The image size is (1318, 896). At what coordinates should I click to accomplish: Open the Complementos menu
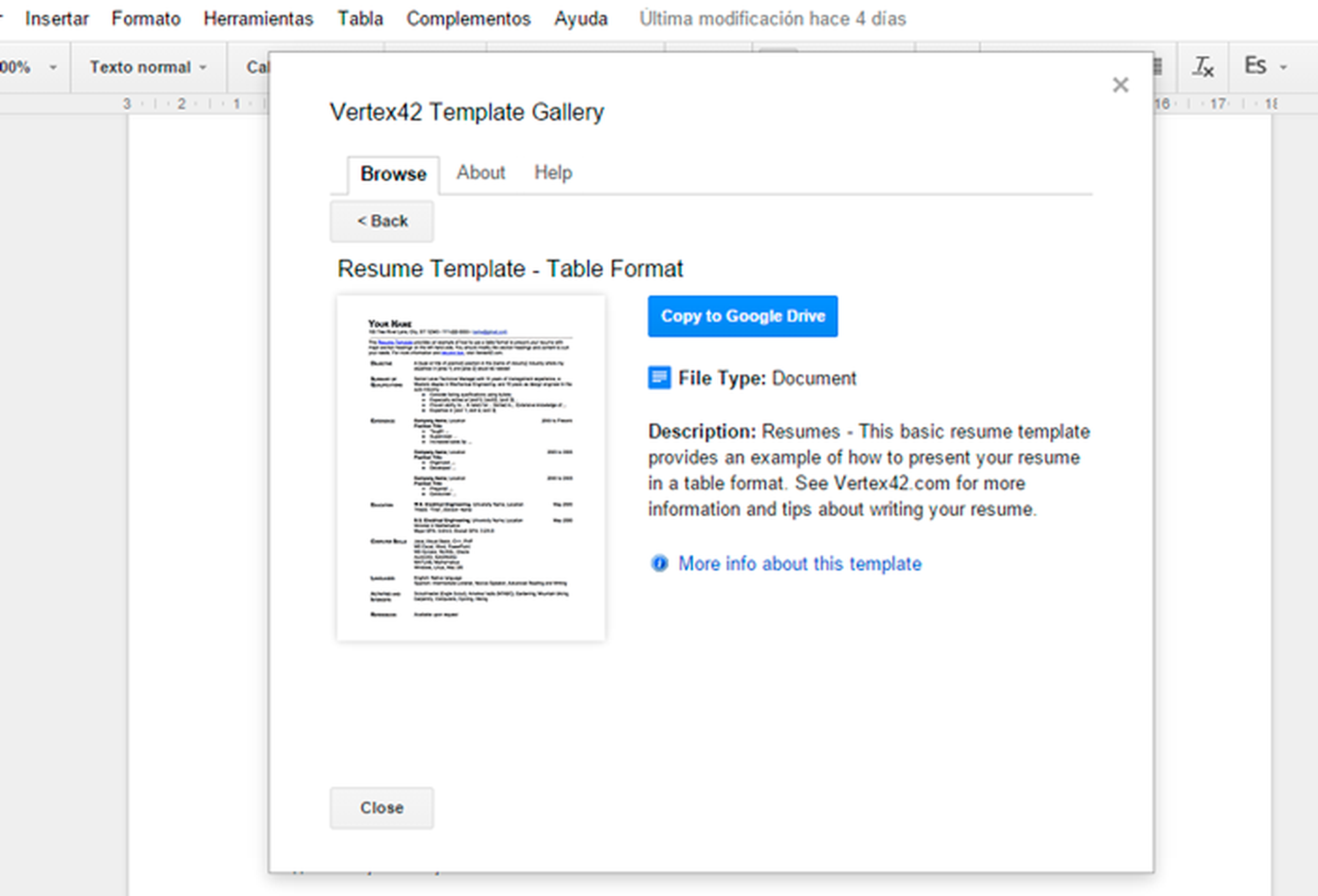469,19
